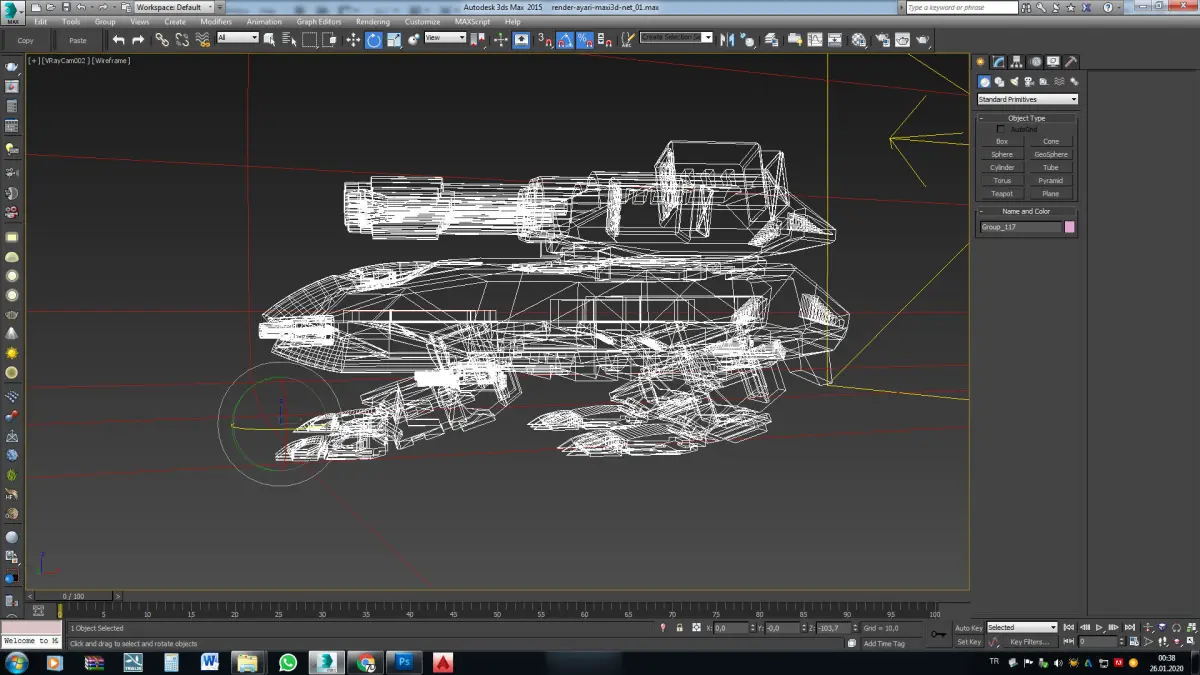Toggle Window/Crossing selection mode
This screenshot has height=675, width=1200.
pyautogui.click(x=332, y=40)
